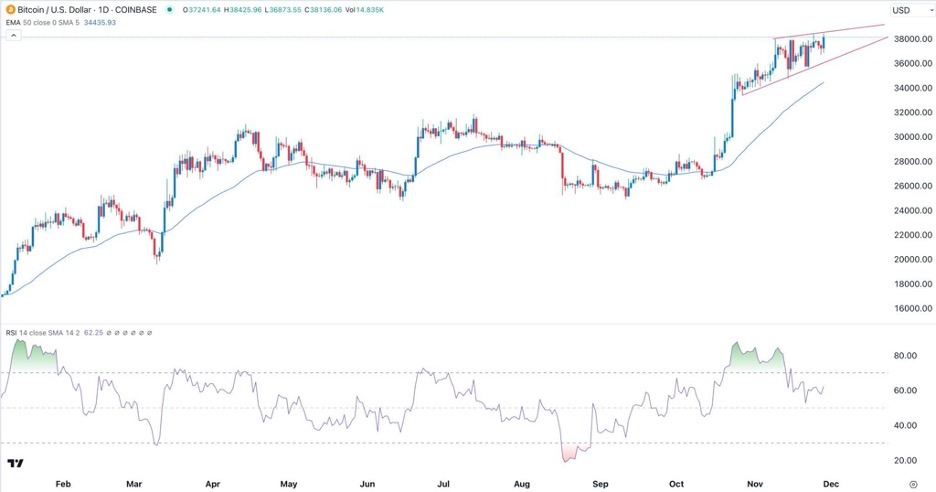Screen dimensions: 936x492
Task: Click the Oct time axis label
Action: [x=676, y=484]
